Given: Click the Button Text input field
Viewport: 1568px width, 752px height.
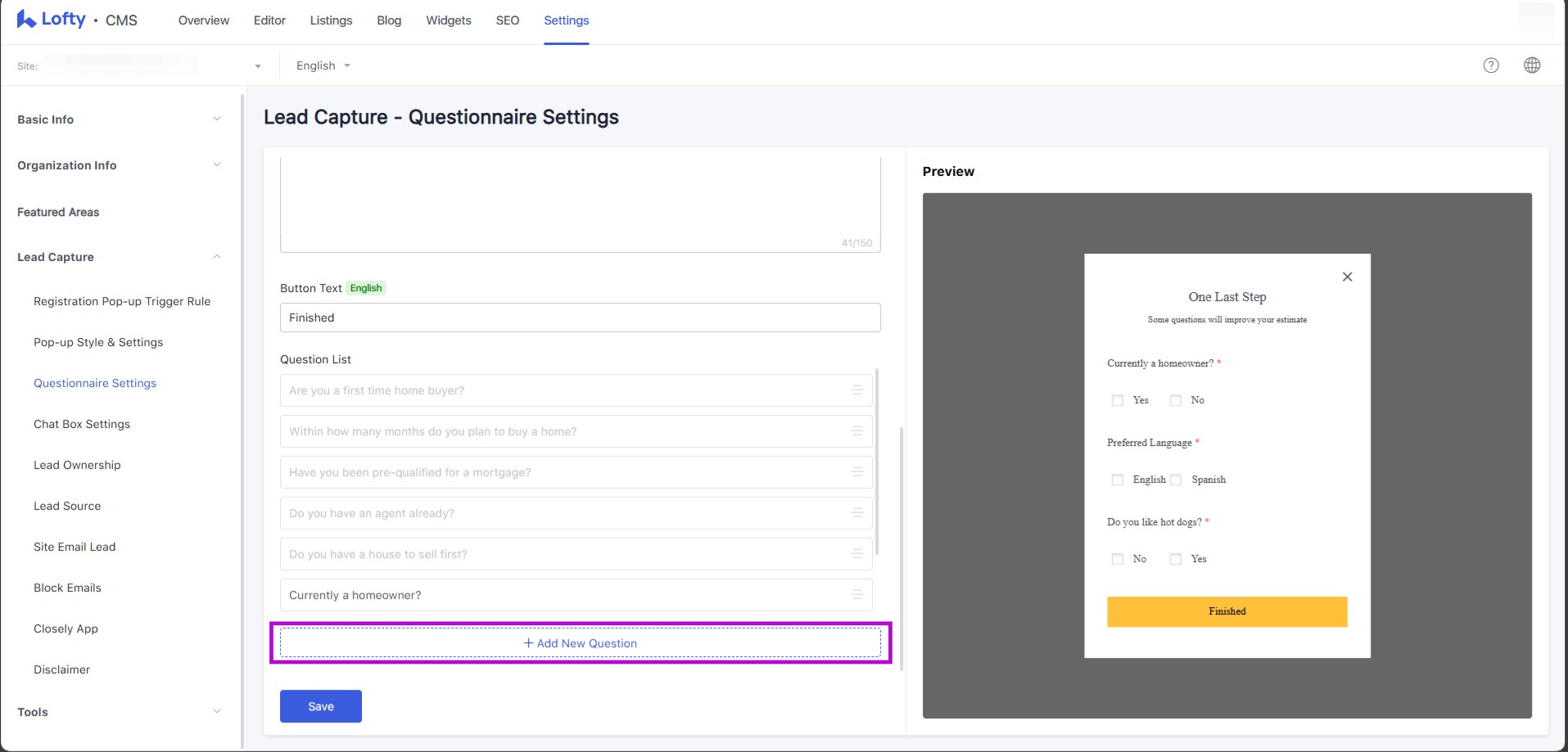Looking at the screenshot, I should pyautogui.click(x=580, y=317).
